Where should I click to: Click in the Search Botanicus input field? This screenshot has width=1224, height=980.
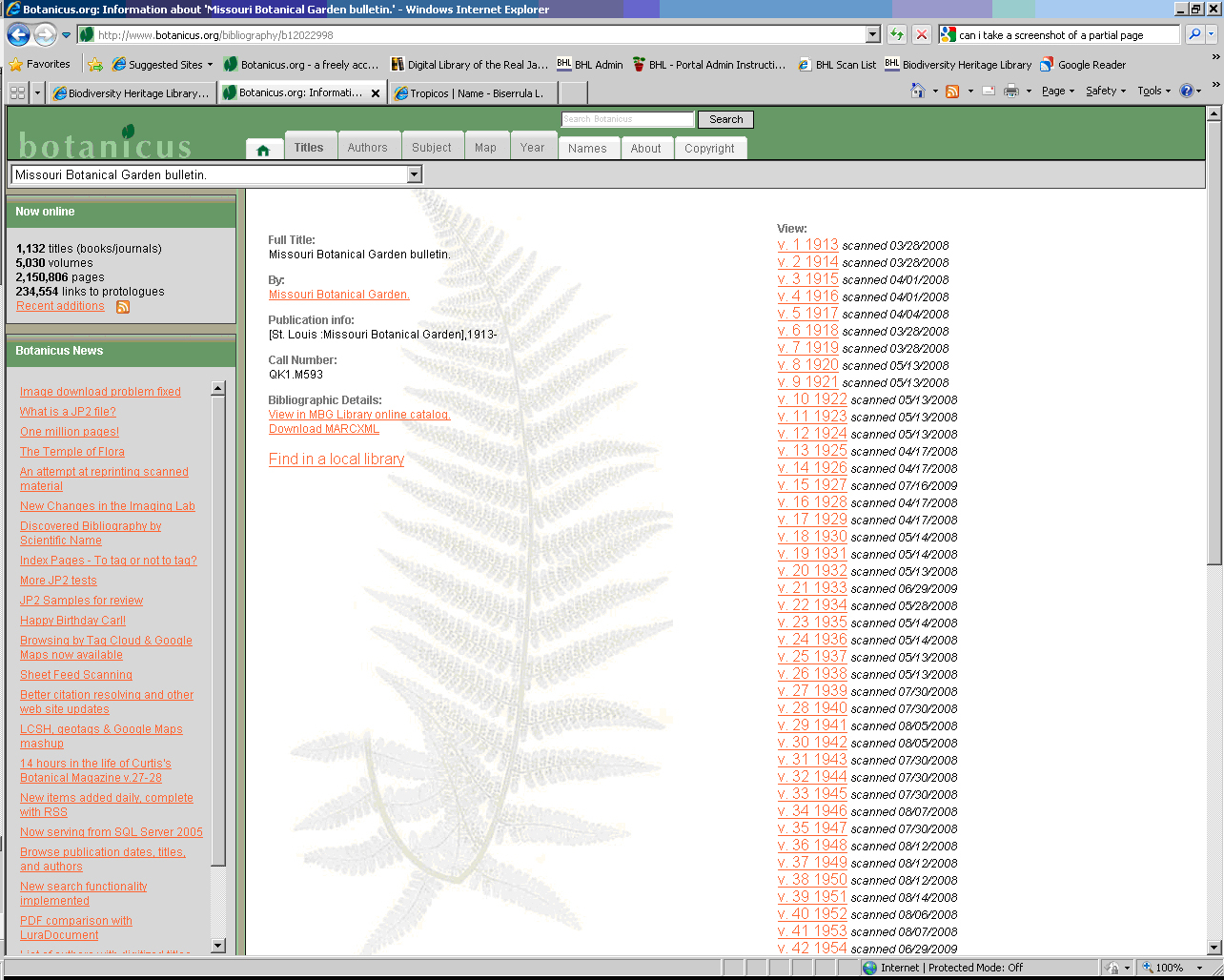coord(626,119)
